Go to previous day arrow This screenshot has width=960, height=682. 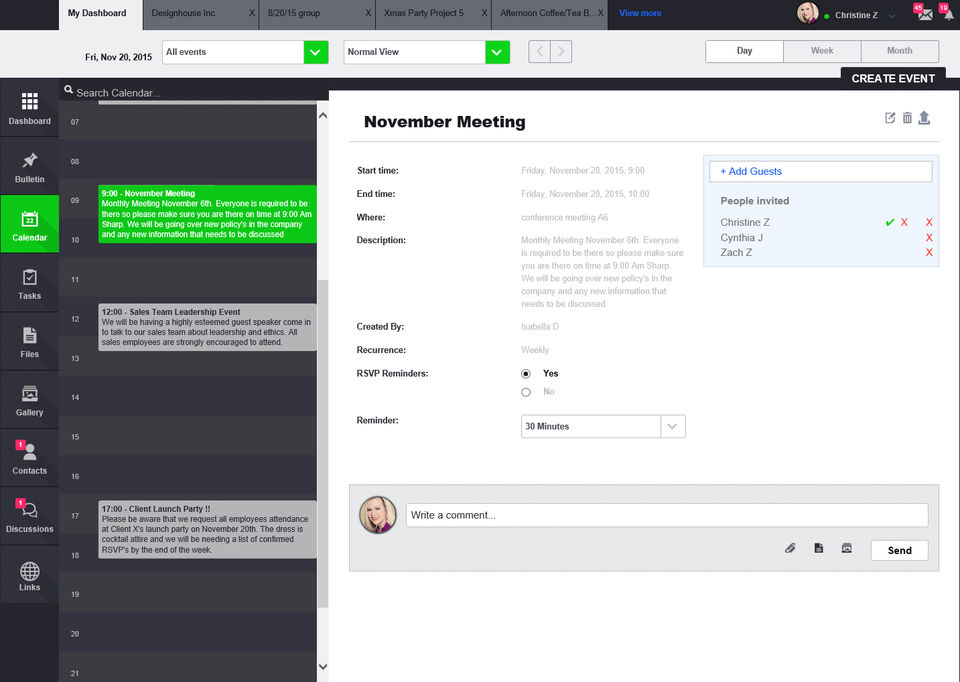point(539,51)
